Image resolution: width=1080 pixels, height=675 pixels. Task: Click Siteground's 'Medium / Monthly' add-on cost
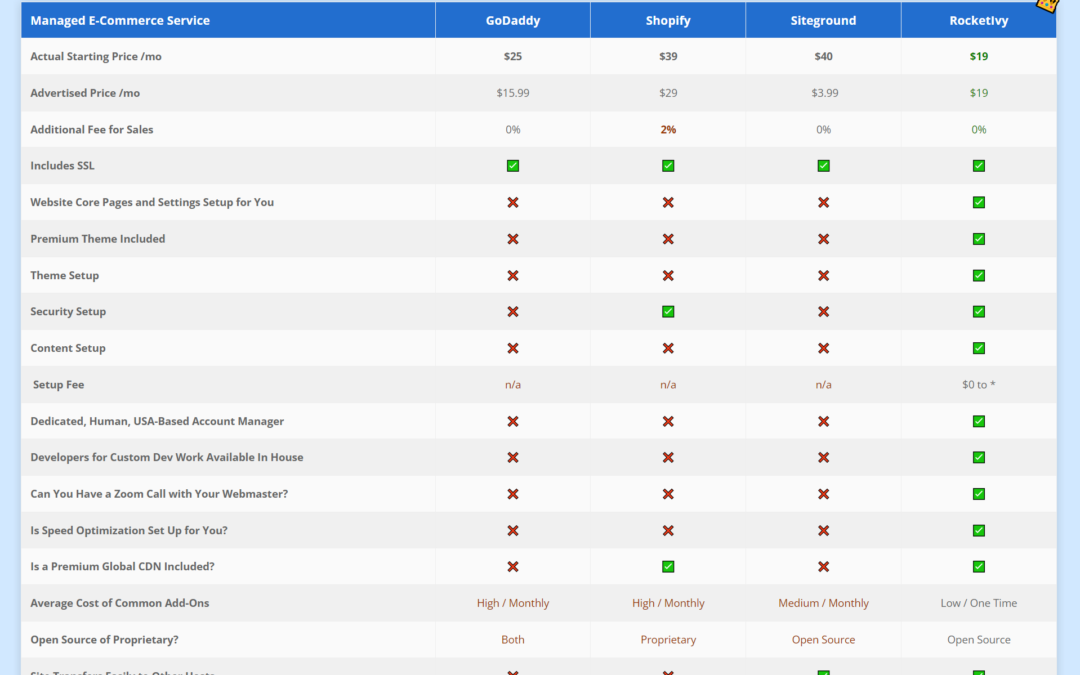pyautogui.click(x=823, y=603)
